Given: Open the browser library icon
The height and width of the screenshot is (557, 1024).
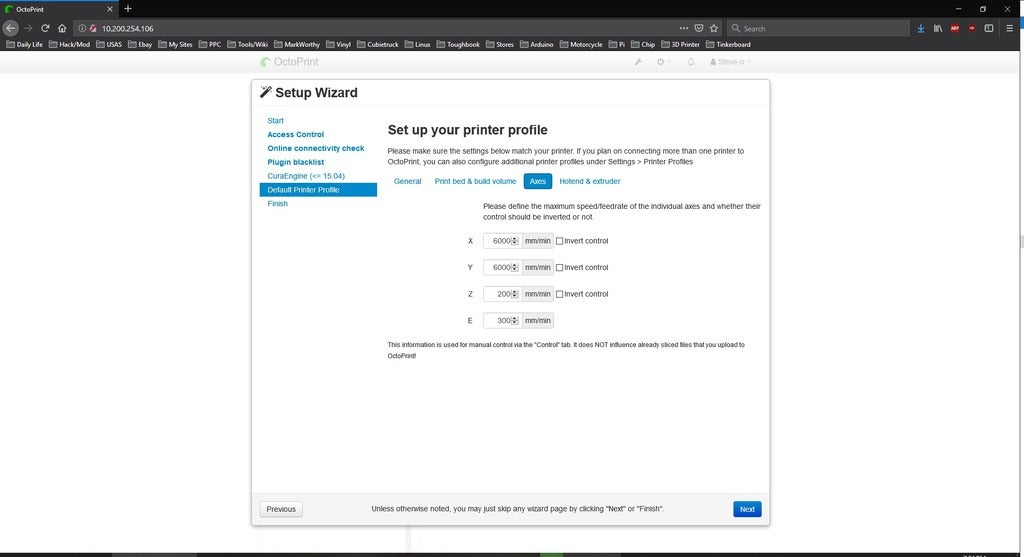Looking at the screenshot, I should point(938,28).
